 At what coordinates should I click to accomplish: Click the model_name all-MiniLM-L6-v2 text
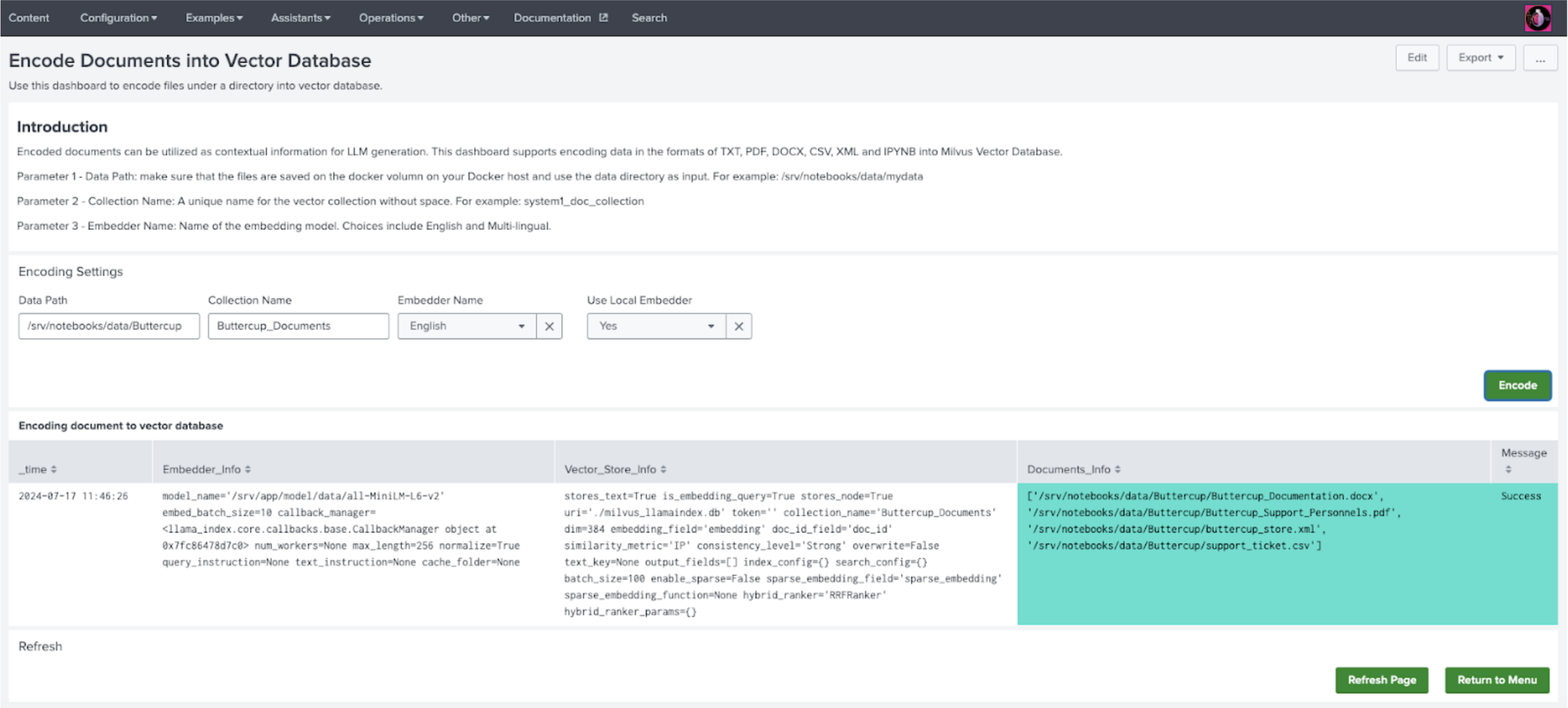coord(303,496)
